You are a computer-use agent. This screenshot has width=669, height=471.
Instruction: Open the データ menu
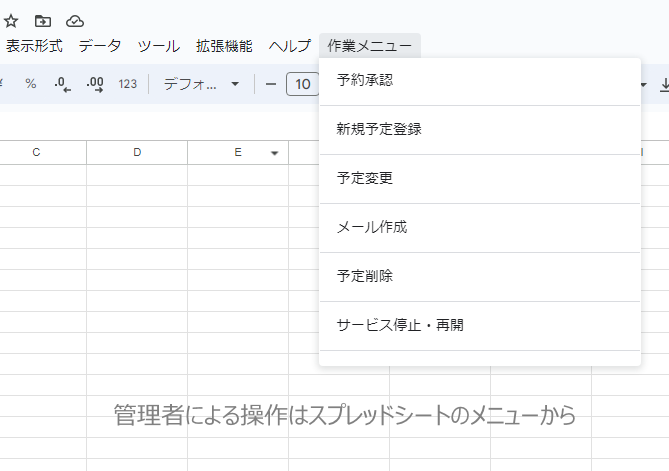(100, 46)
